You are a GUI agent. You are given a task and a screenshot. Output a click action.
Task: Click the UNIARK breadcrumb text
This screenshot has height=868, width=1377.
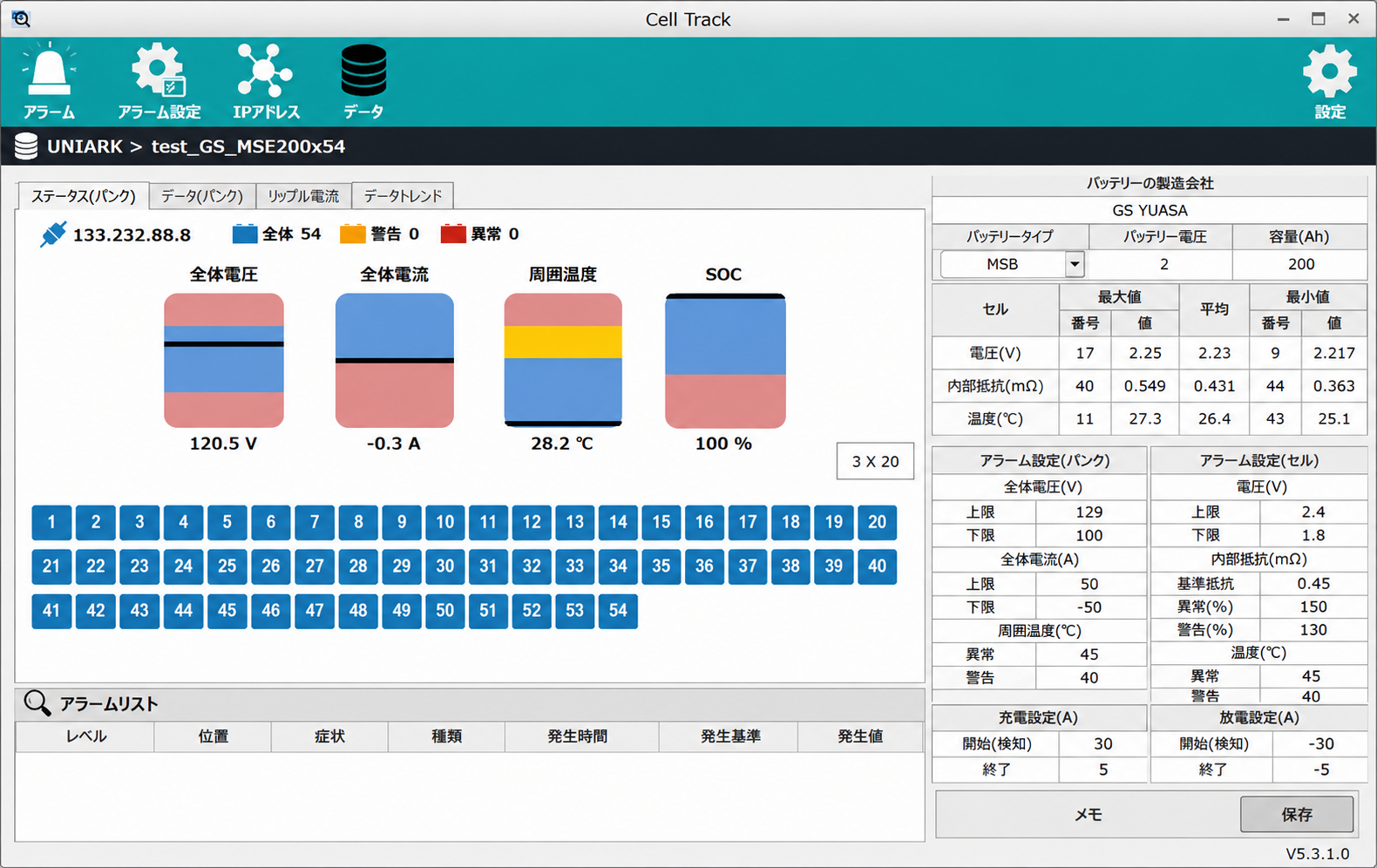pos(85,146)
